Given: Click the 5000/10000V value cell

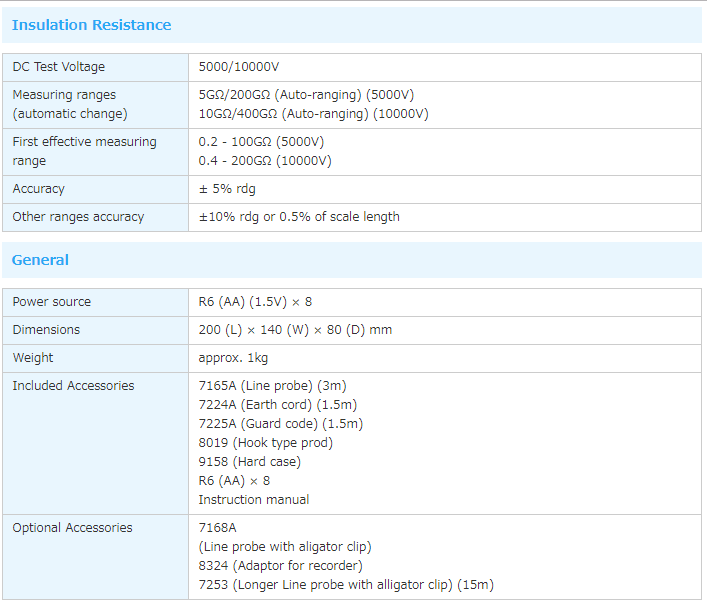Looking at the screenshot, I should point(239,67).
